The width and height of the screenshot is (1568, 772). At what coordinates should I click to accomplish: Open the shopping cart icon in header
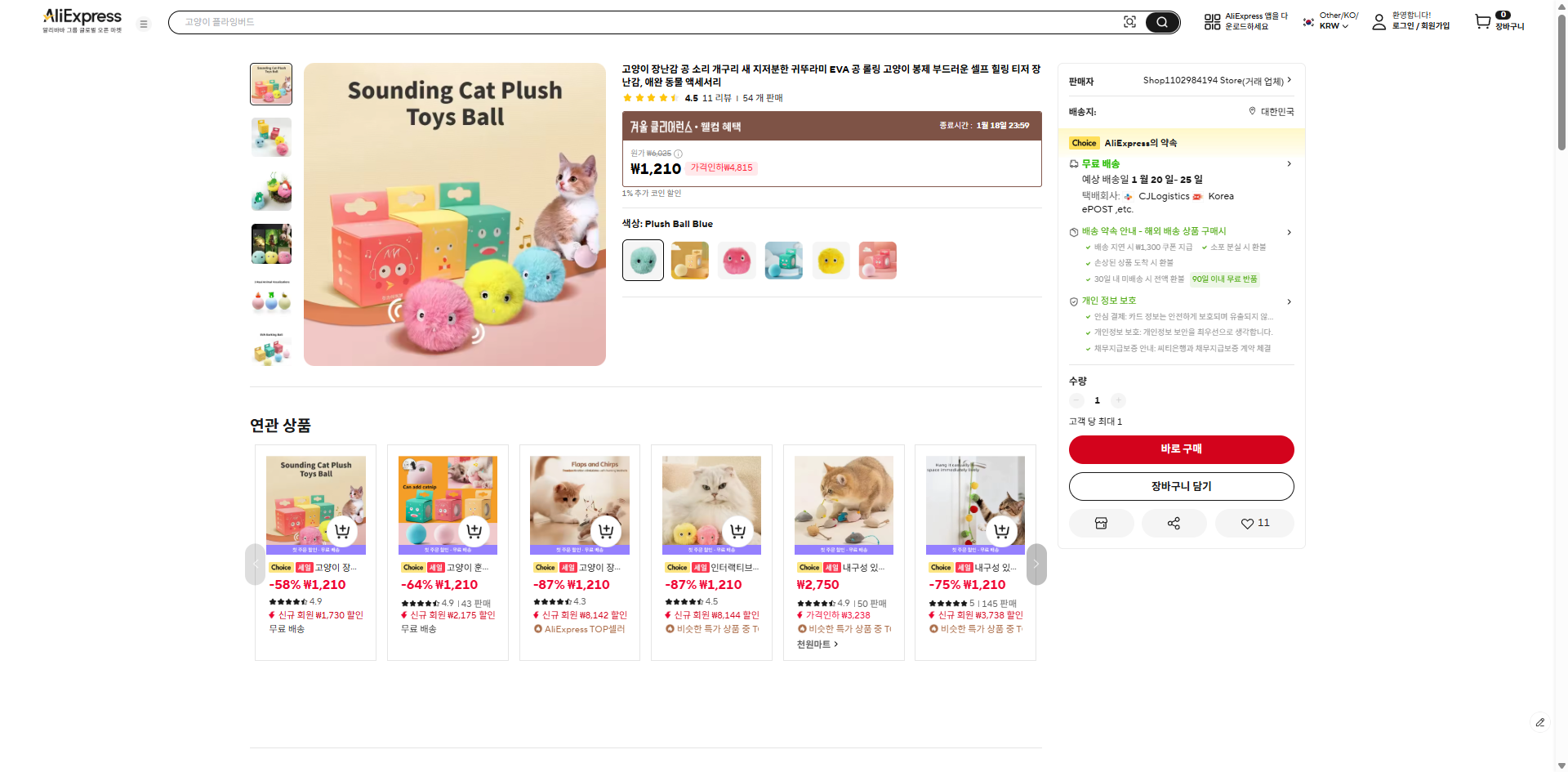[x=1482, y=22]
